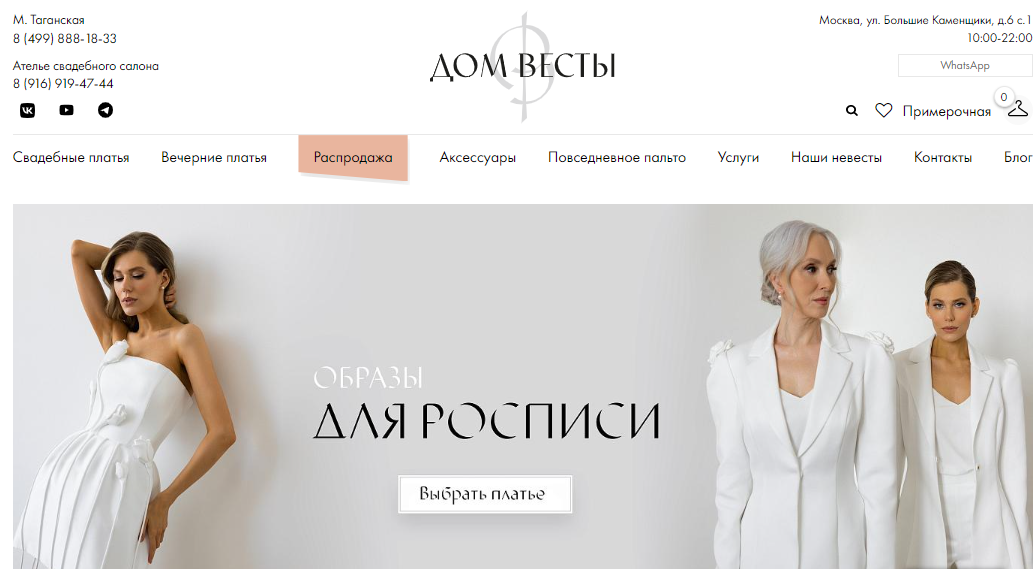Open Повседневное пальто category
This screenshot has width=1035, height=569.
pos(617,158)
